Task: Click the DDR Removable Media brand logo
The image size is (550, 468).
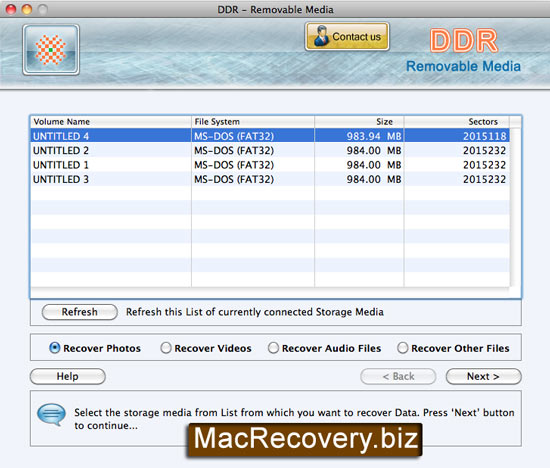Action: (x=463, y=51)
